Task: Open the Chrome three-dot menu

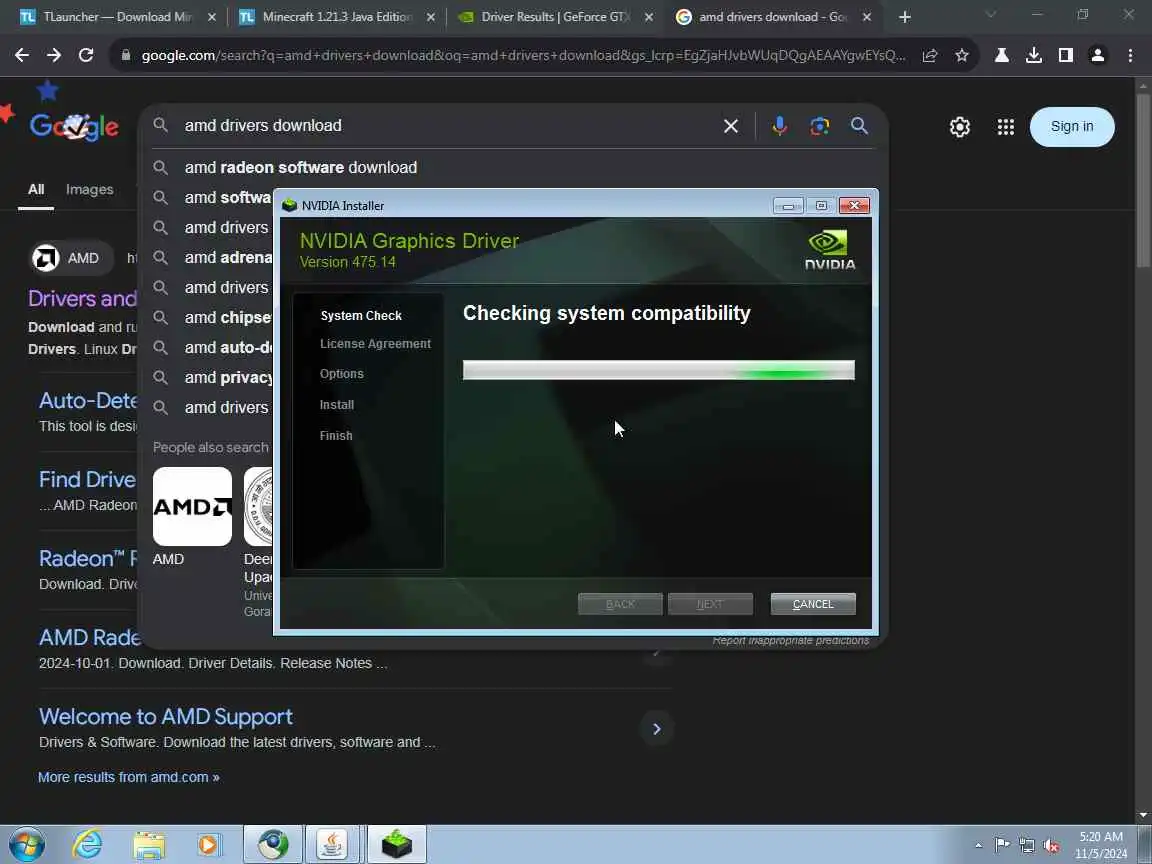Action: (1130, 55)
